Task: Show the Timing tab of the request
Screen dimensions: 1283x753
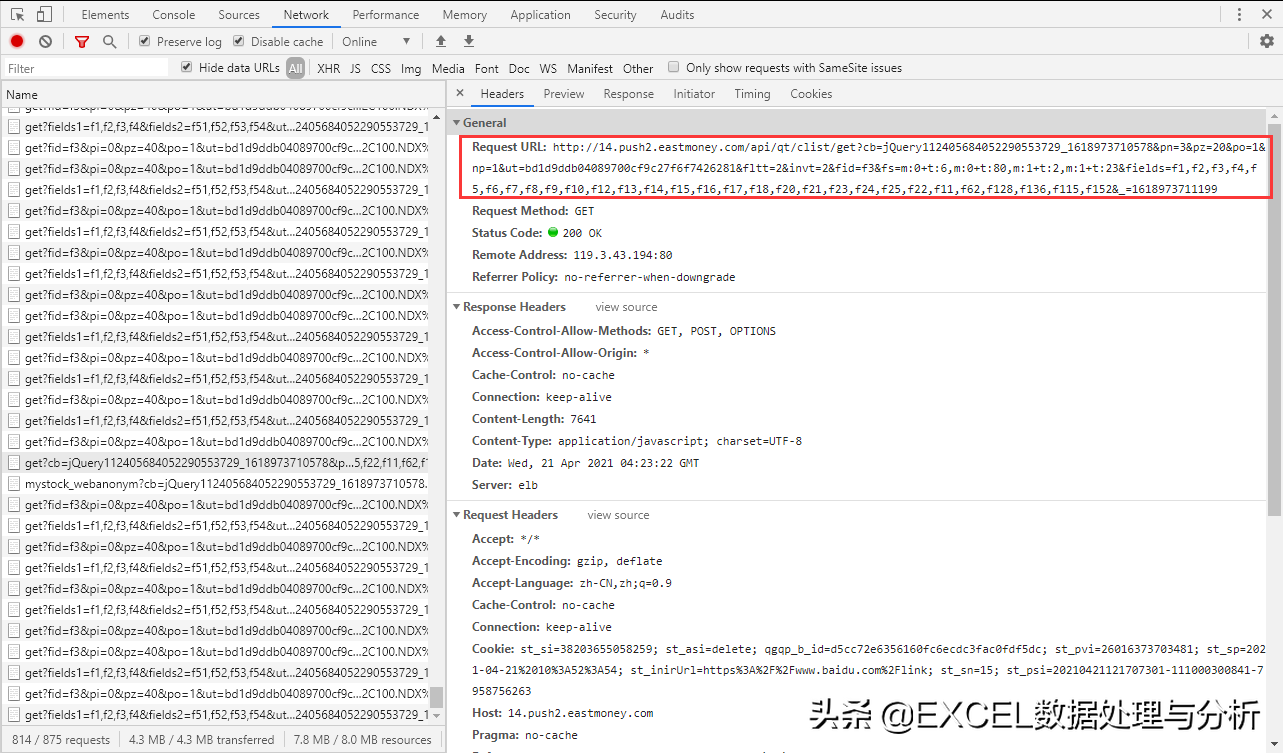Action: click(752, 93)
